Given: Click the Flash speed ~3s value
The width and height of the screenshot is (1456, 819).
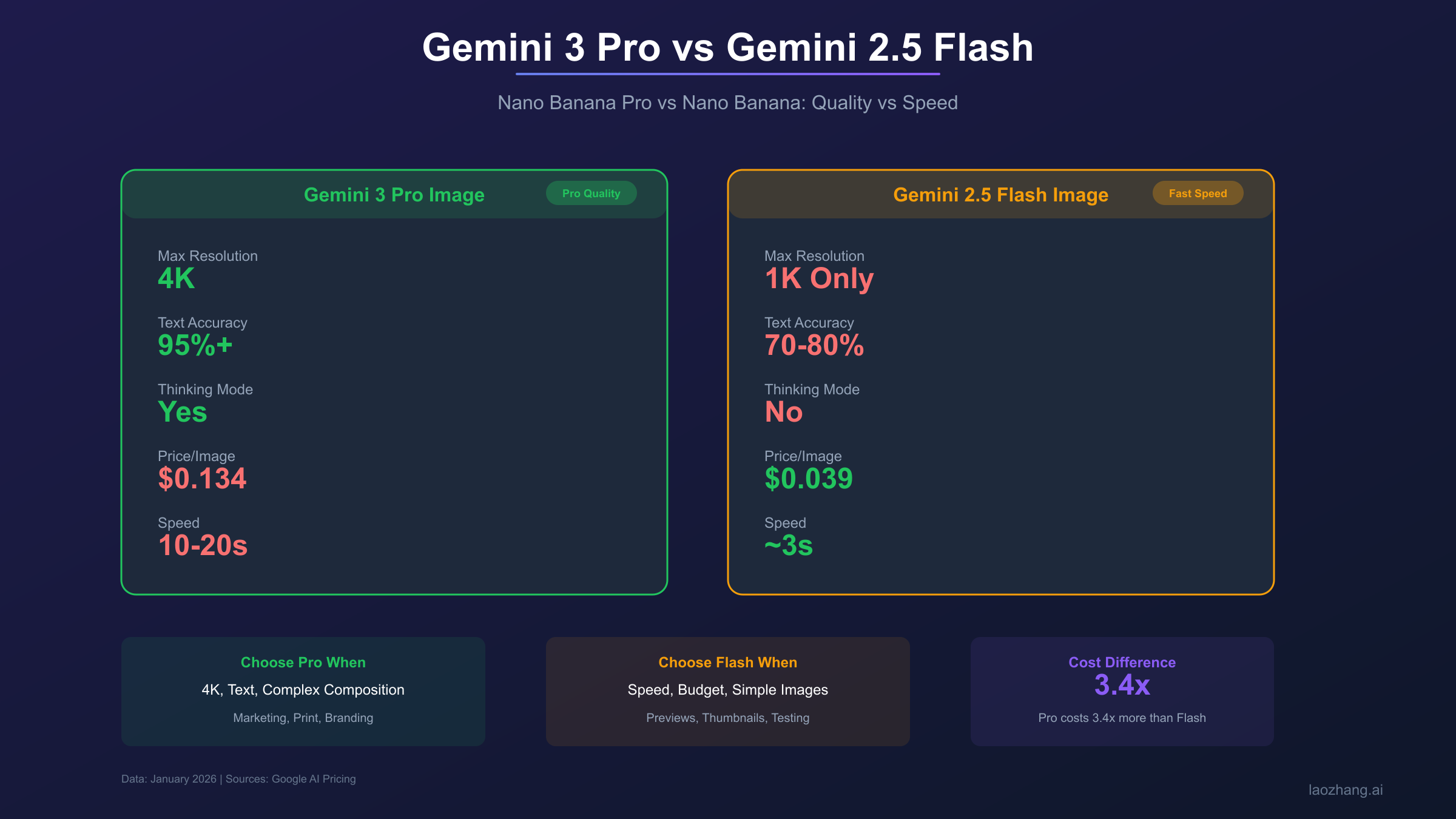Looking at the screenshot, I should pos(789,545).
